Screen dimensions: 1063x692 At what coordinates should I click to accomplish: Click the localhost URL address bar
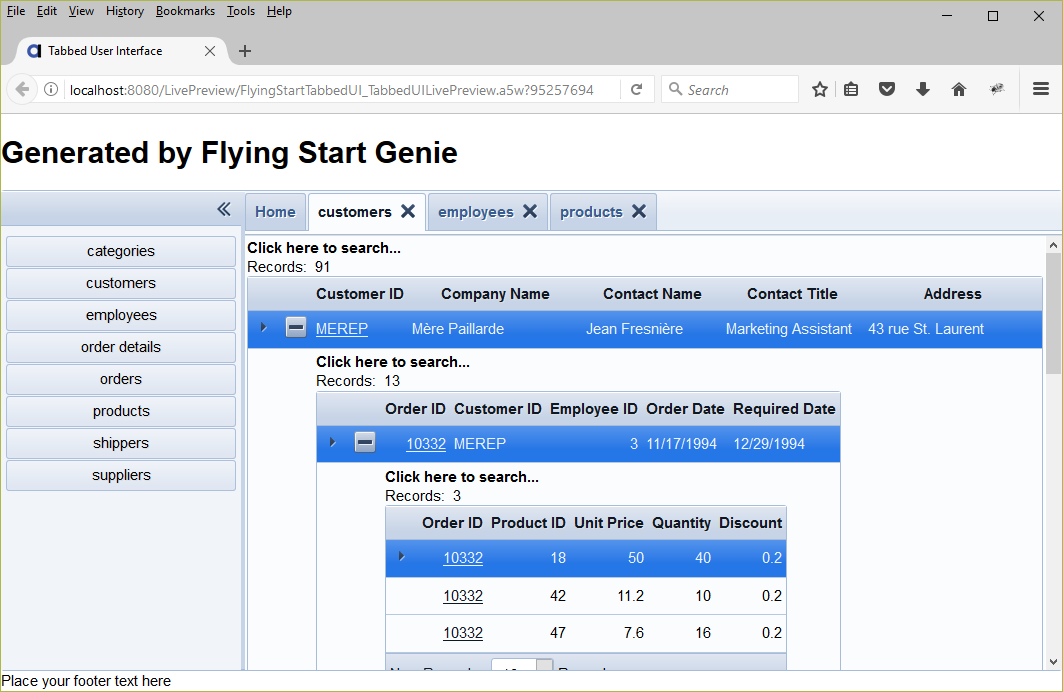coord(332,90)
